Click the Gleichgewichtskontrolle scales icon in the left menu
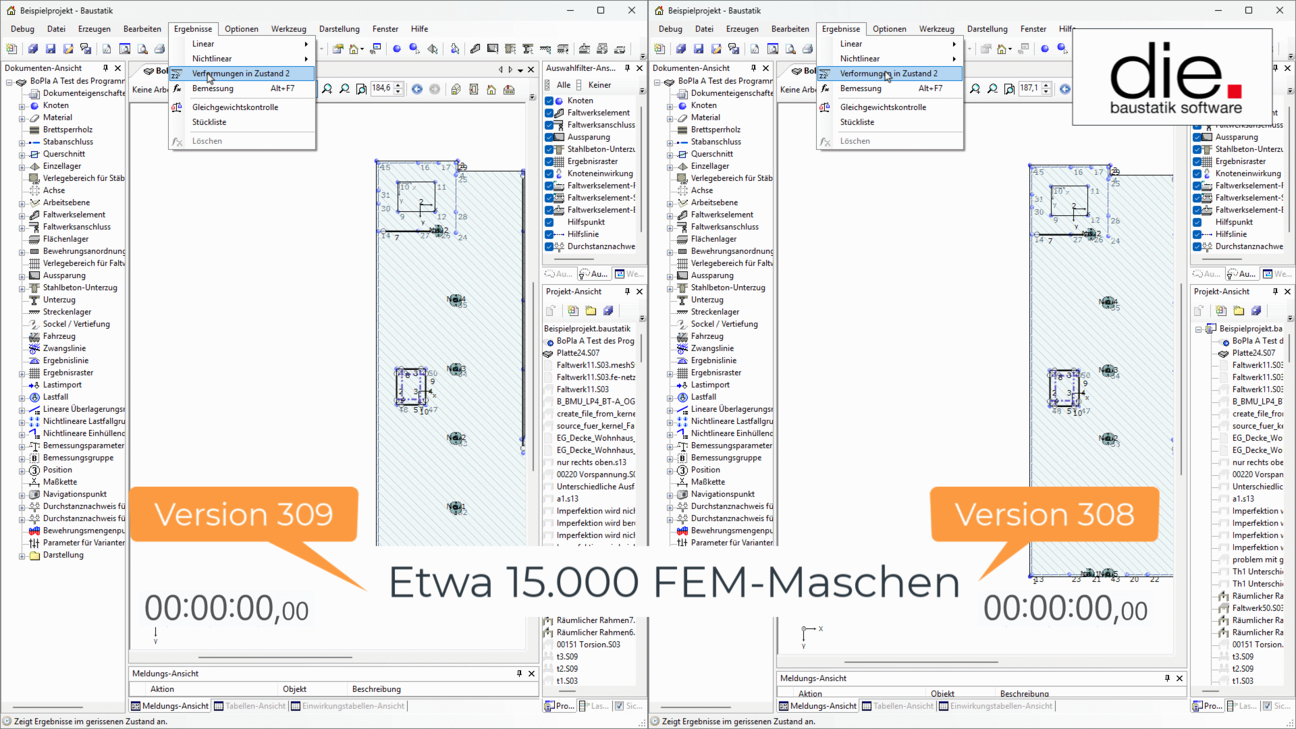1296x729 pixels. pyautogui.click(x=177, y=107)
